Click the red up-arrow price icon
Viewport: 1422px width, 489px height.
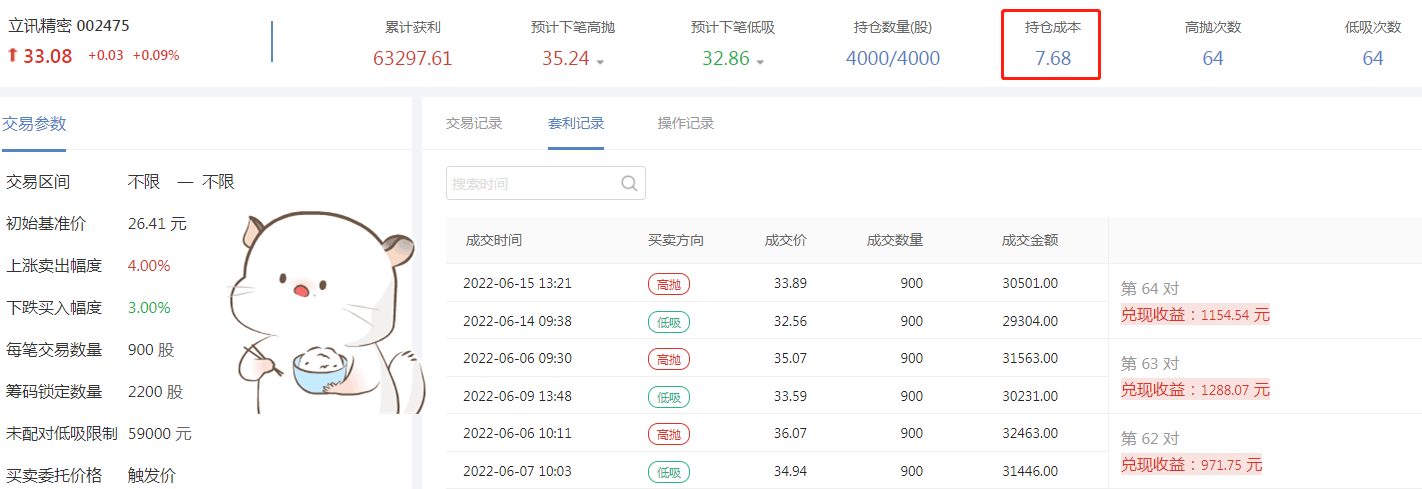tap(12, 56)
